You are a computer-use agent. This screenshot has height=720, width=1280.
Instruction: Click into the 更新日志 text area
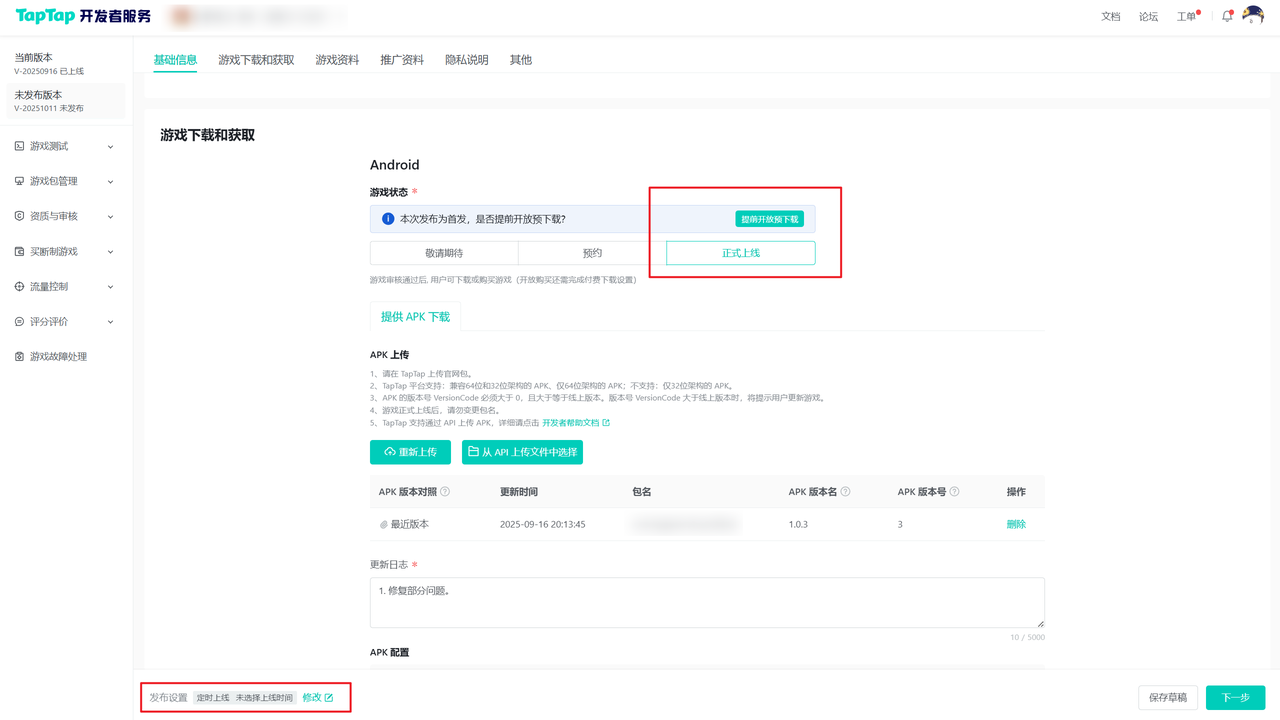(706, 602)
